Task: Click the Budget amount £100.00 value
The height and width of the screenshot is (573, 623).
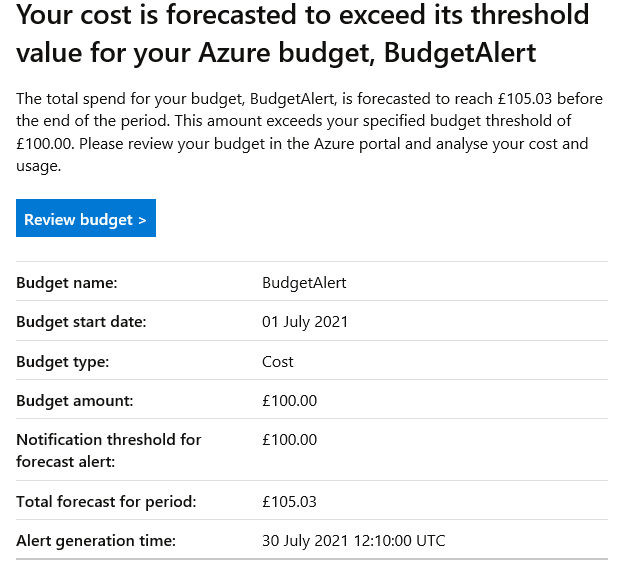Action: click(289, 401)
